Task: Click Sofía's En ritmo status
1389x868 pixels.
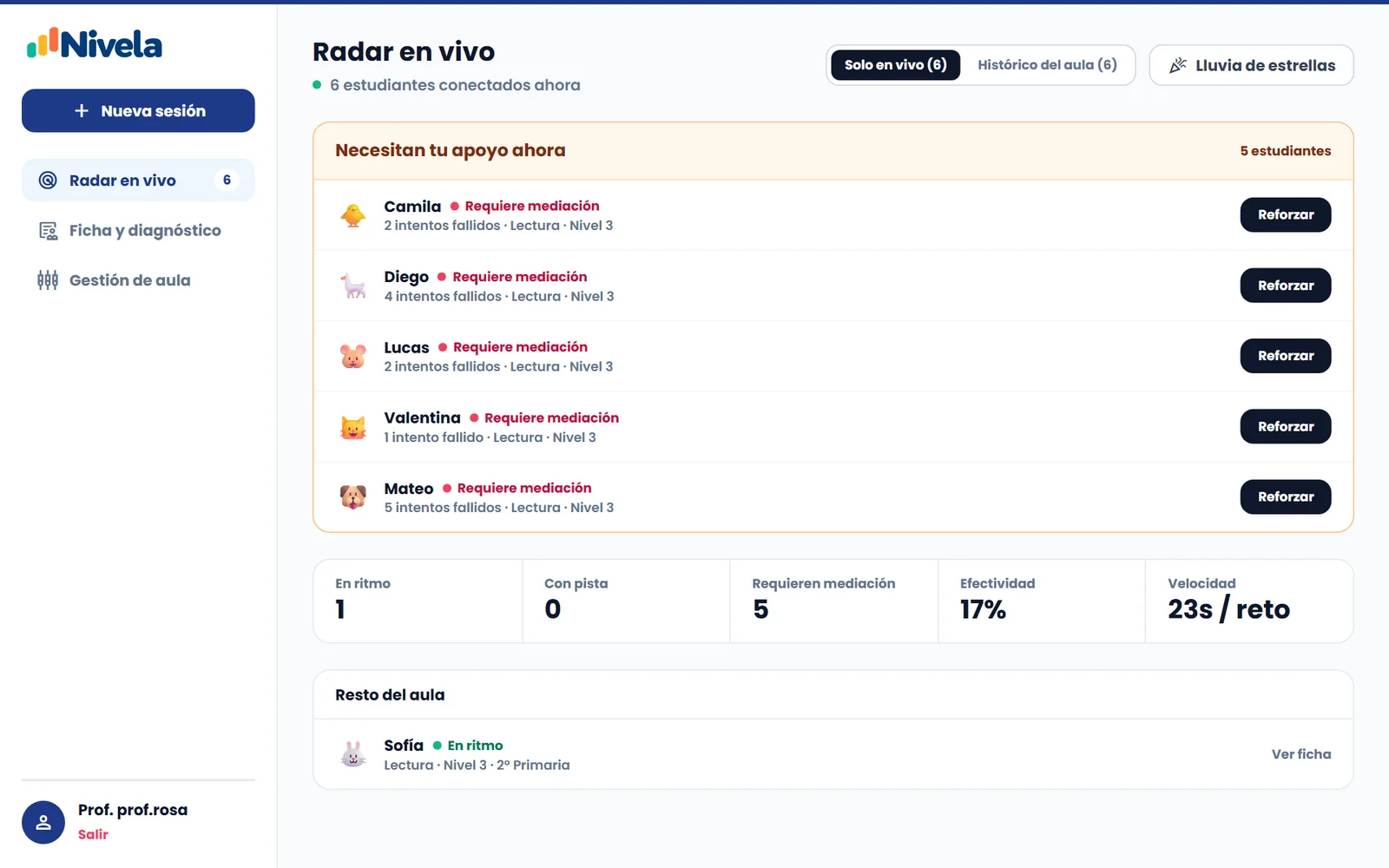Action: [468, 746]
